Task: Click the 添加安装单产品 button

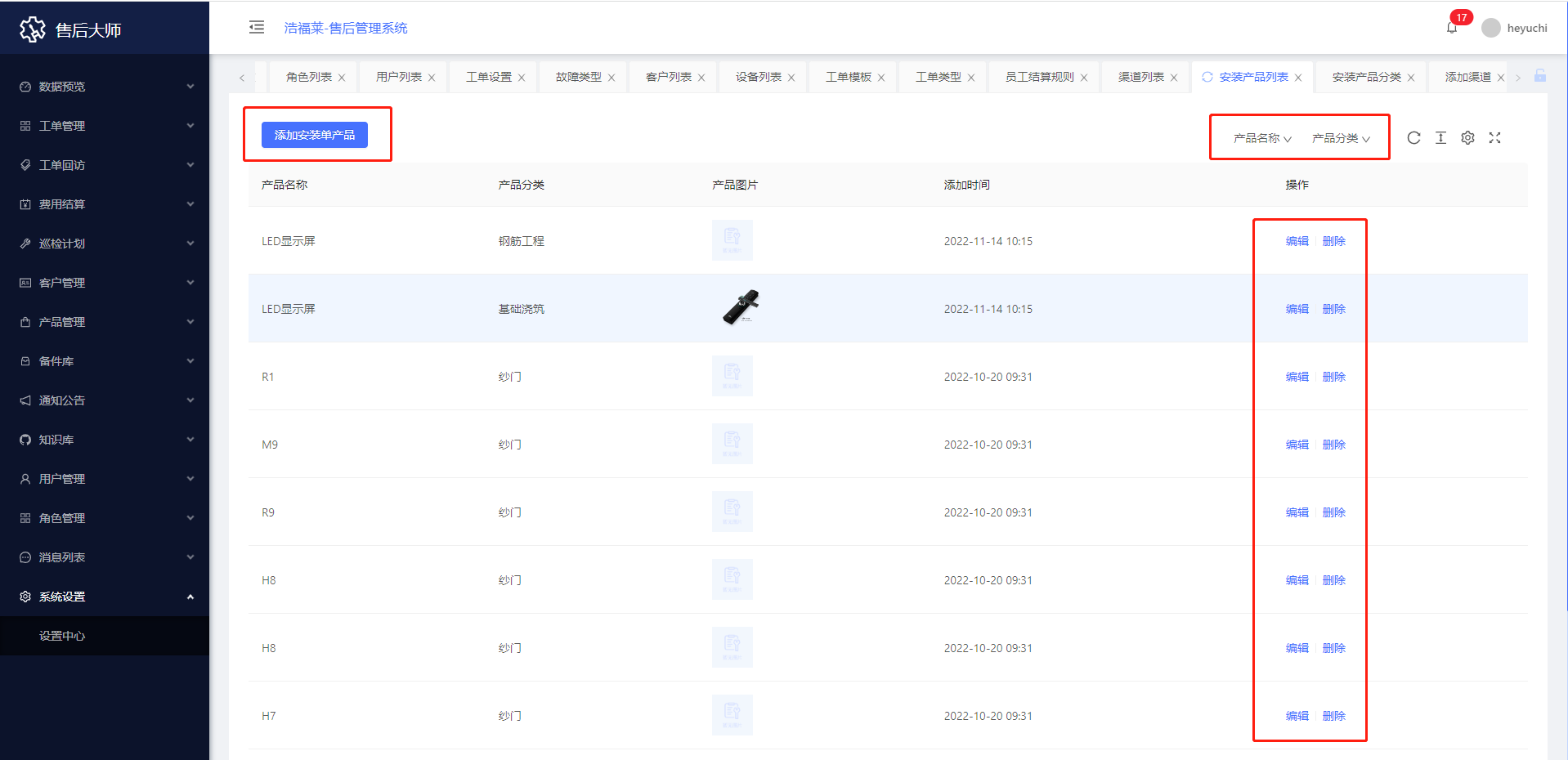Action: click(315, 135)
